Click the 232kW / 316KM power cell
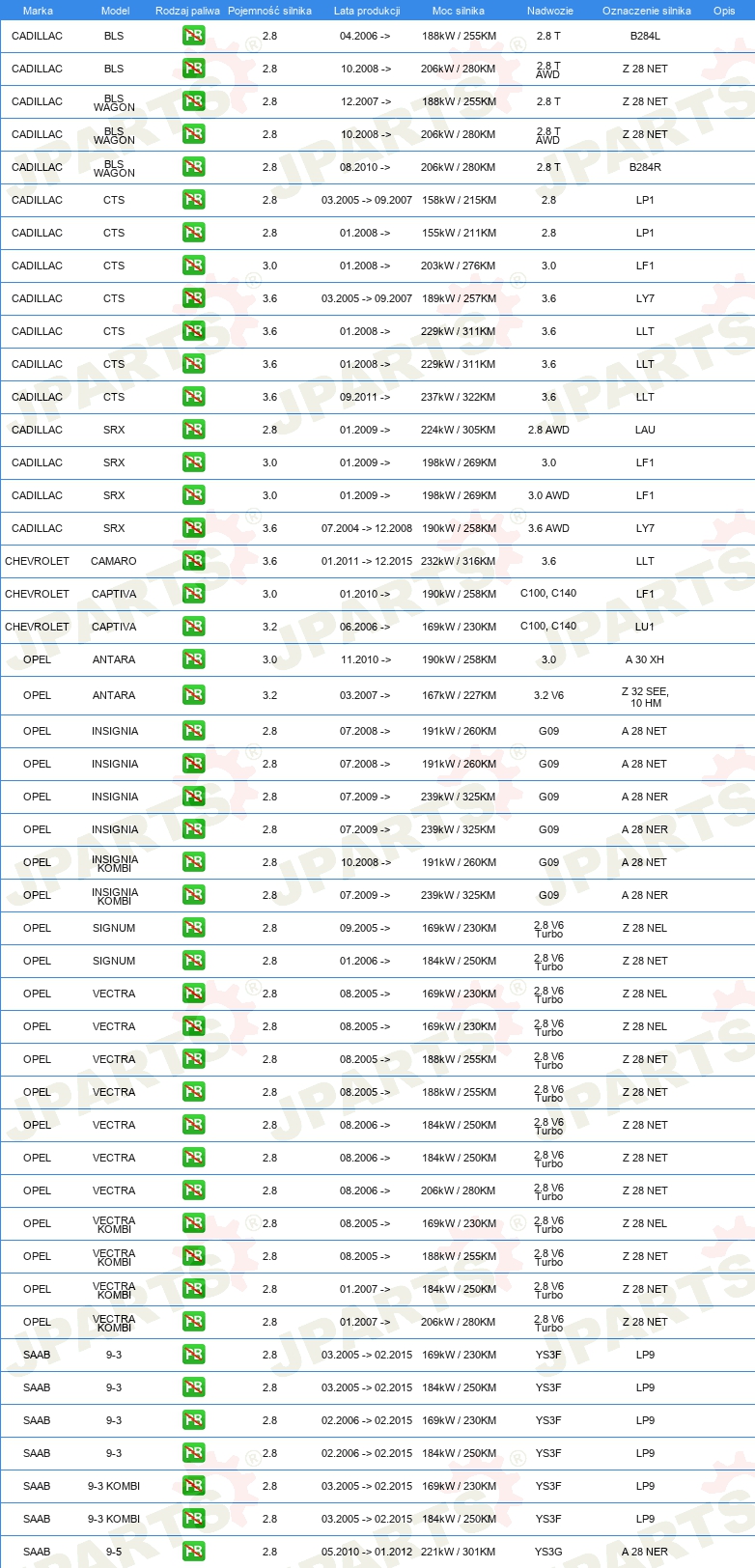The image size is (755, 1568). point(459,561)
